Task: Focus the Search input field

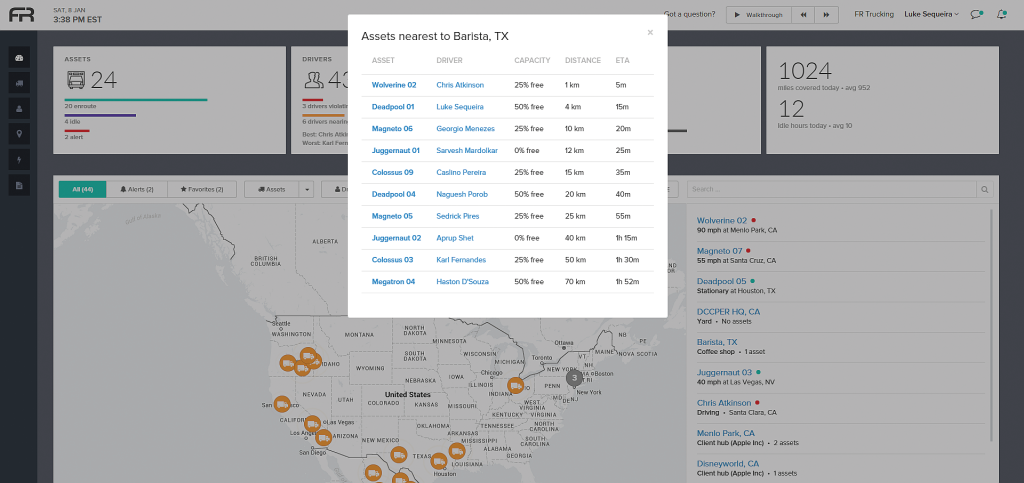Action: (832, 189)
